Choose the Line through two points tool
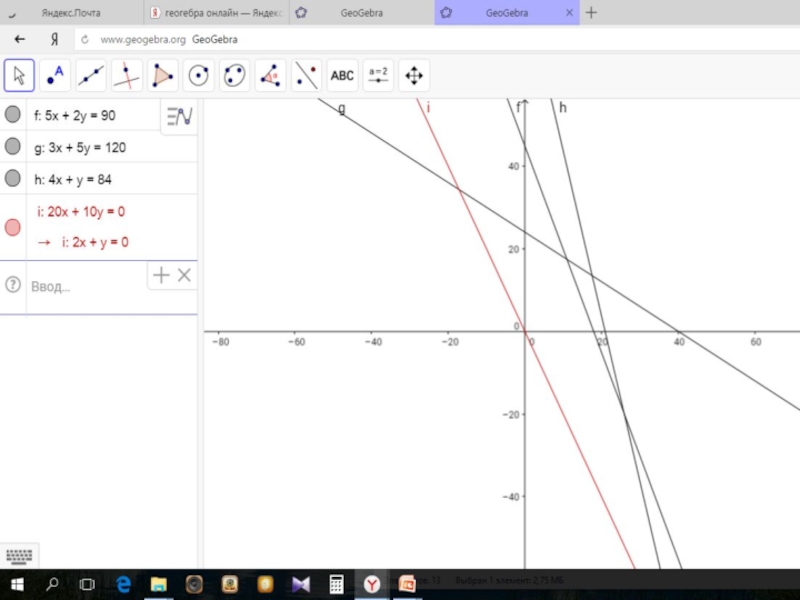Viewport: 800px width, 600px height. (x=91, y=75)
